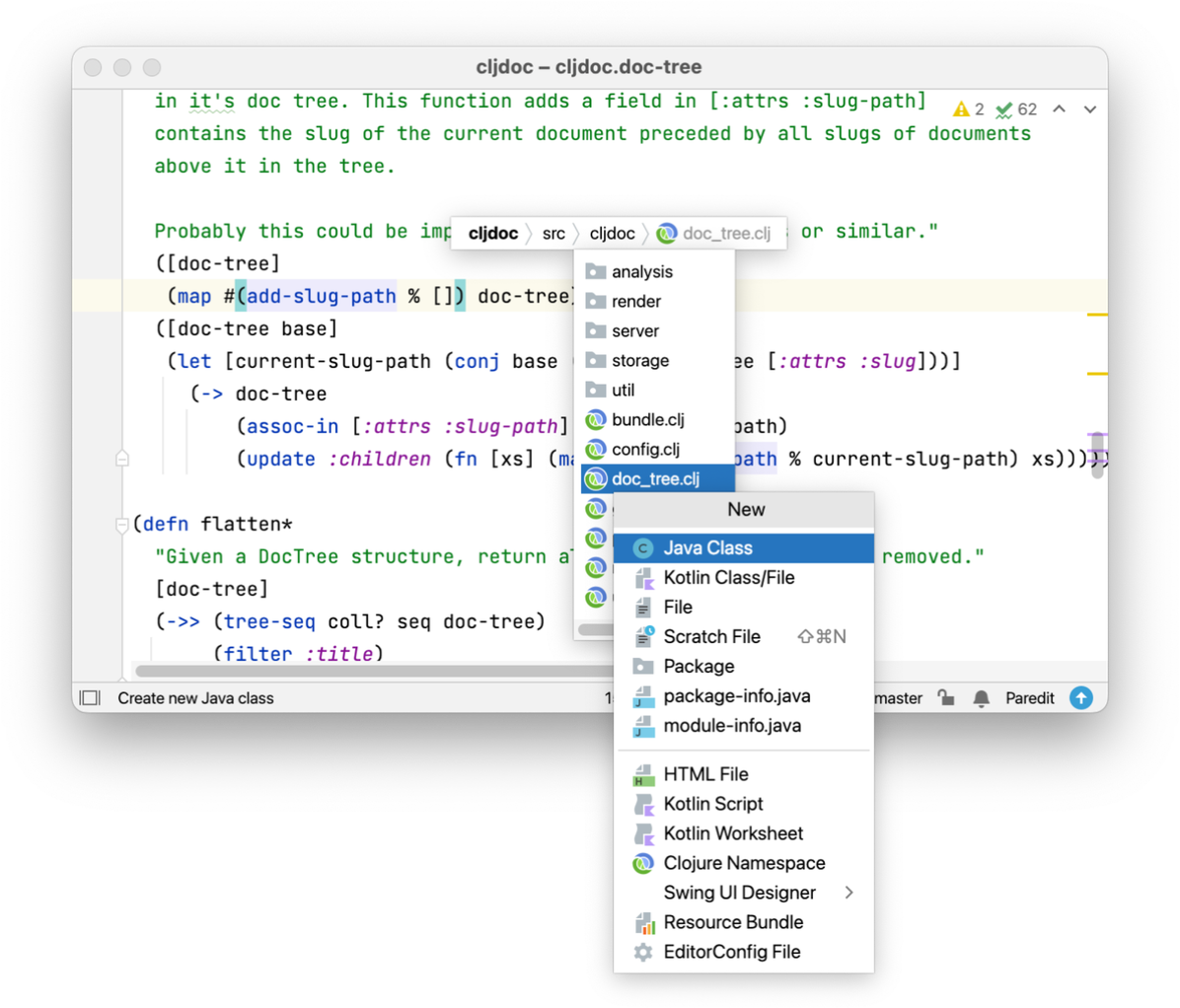Click 'Create new Java class' status text
The width and height of the screenshot is (1180, 1008).
tap(195, 698)
